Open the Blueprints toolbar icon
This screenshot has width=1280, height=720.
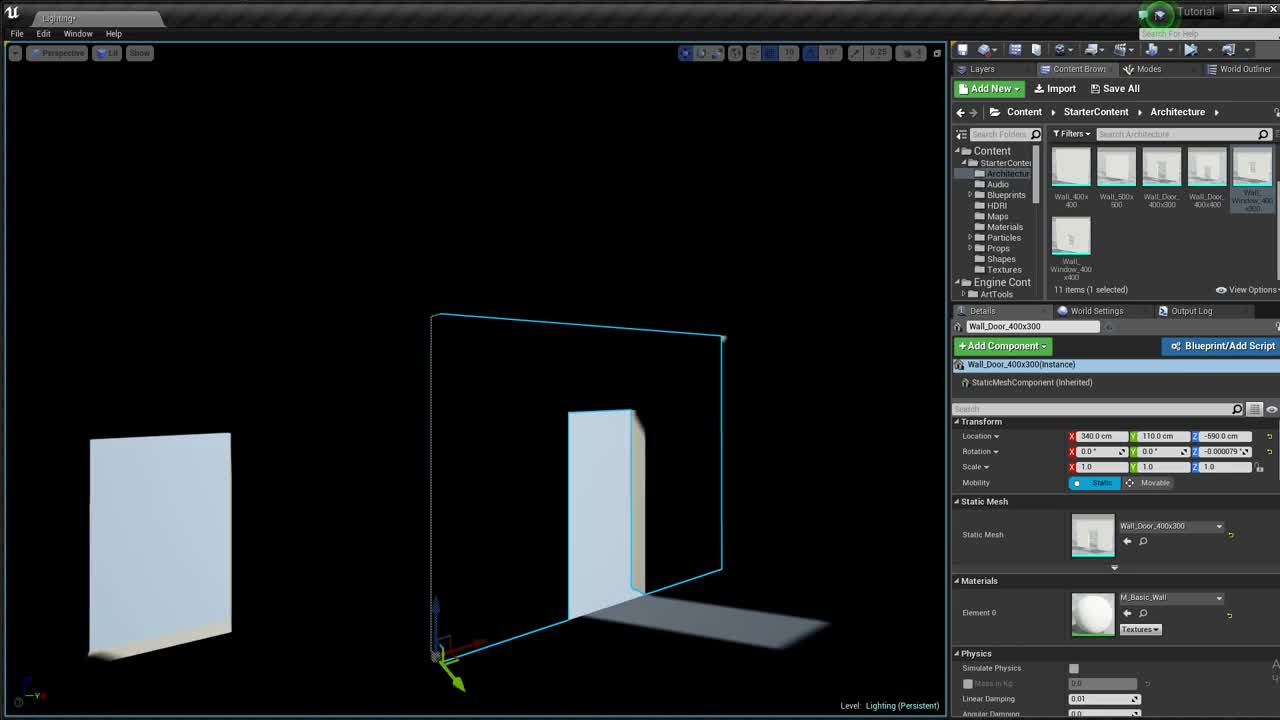[x=1092, y=49]
